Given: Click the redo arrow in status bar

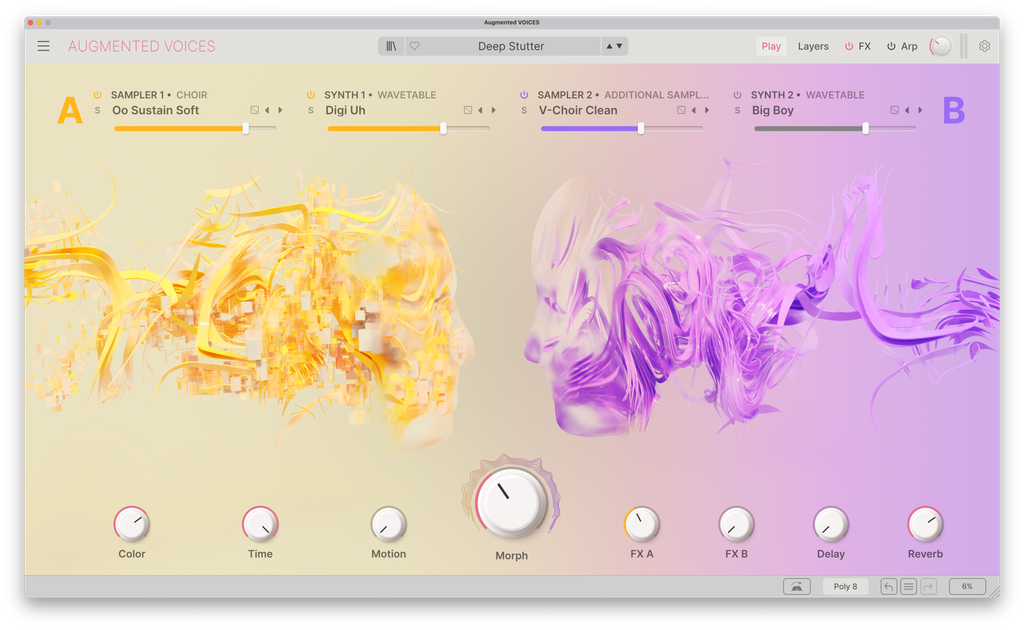Looking at the screenshot, I should [x=928, y=586].
